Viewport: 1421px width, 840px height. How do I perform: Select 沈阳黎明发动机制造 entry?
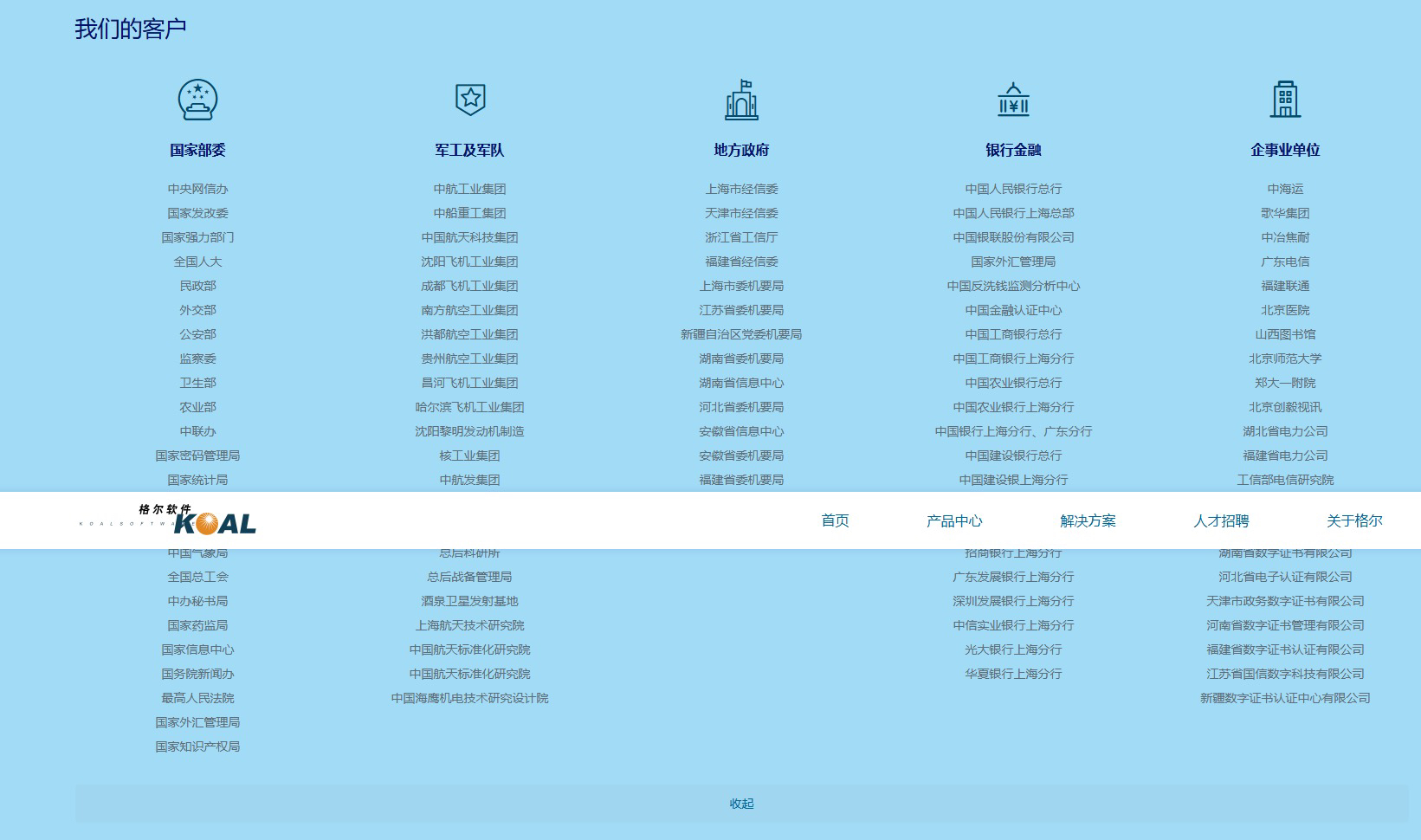pyautogui.click(x=469, y=431)
